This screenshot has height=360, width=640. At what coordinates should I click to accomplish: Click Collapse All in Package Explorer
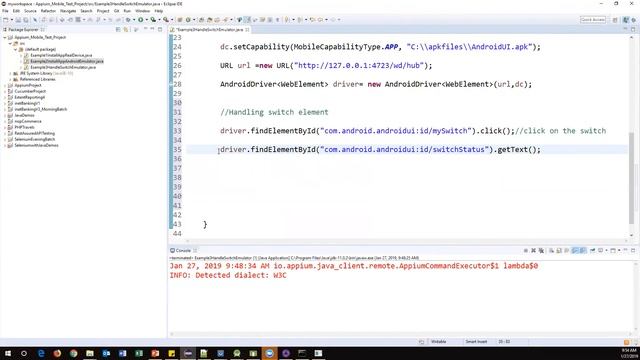click(x=118, y=29)
